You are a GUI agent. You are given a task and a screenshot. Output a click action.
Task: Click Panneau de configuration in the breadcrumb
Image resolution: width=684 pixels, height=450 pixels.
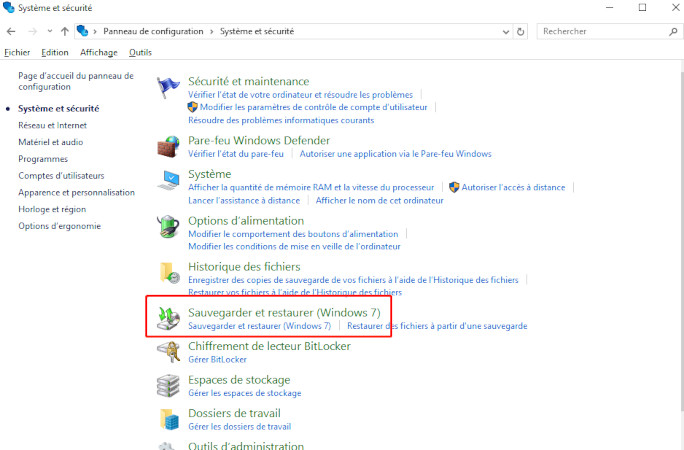[153, 31]
